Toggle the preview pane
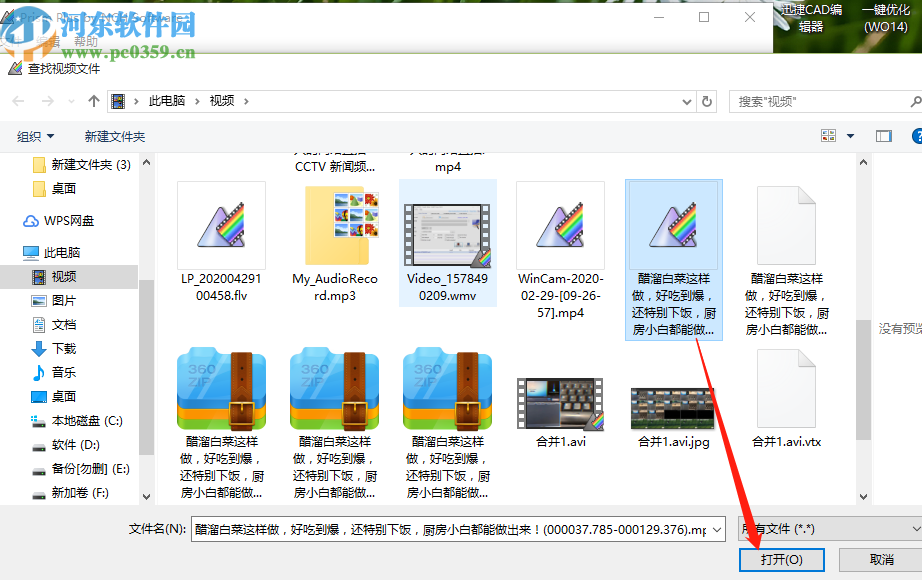Viewport: 922px width, 580px height. coord(882,136)
